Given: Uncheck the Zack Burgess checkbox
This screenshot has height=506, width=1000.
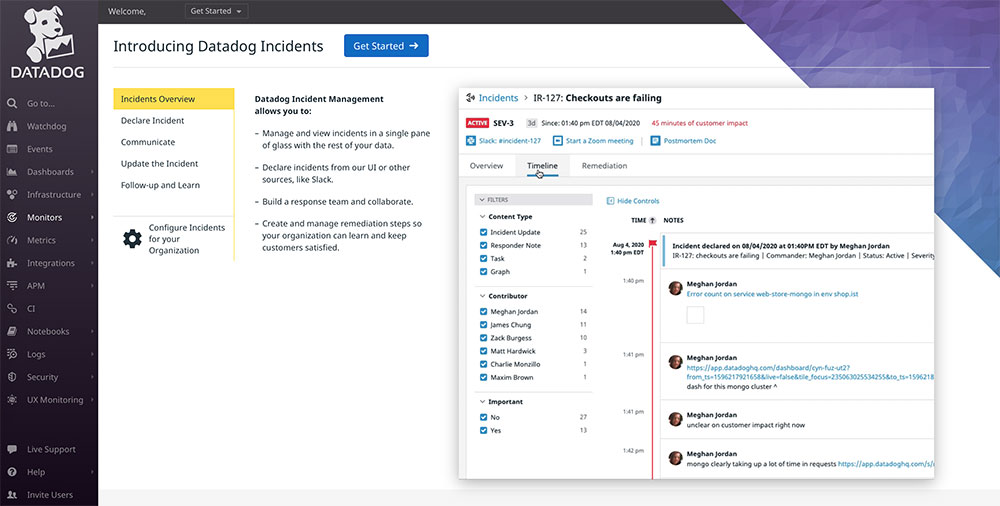Looking at the screenshot, I should [483, 338].
